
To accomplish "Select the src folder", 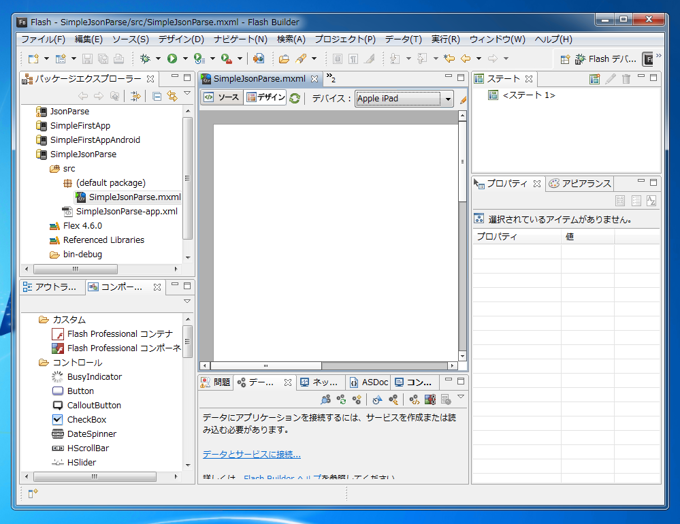I will pos(69,169).
